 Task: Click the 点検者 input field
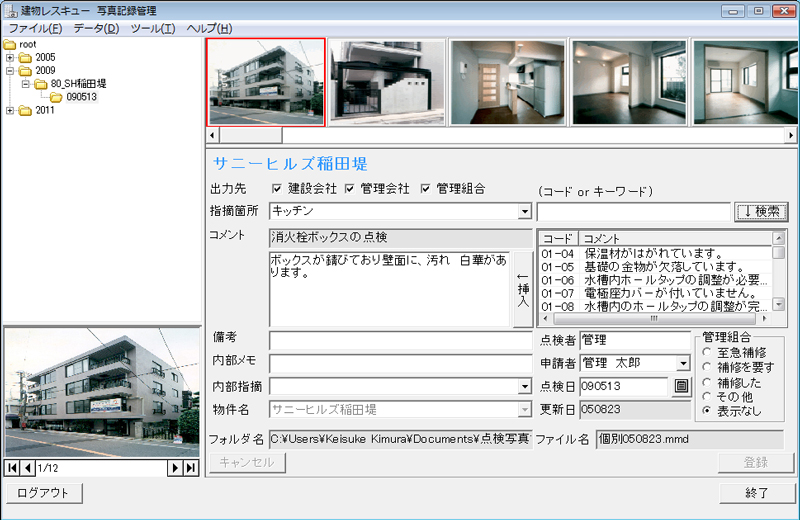coord(635,340)
